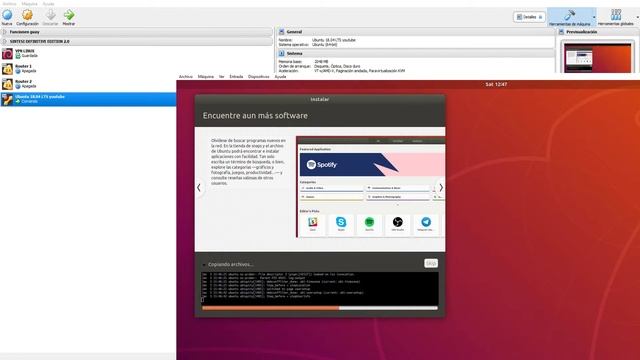Screen dimensions: 640x360
Task: Click the General section icon in details
Action: point(281,32)
